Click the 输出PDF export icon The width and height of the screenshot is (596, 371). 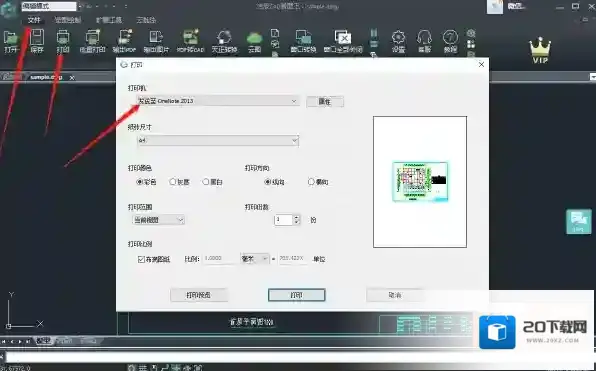(124, 41)
